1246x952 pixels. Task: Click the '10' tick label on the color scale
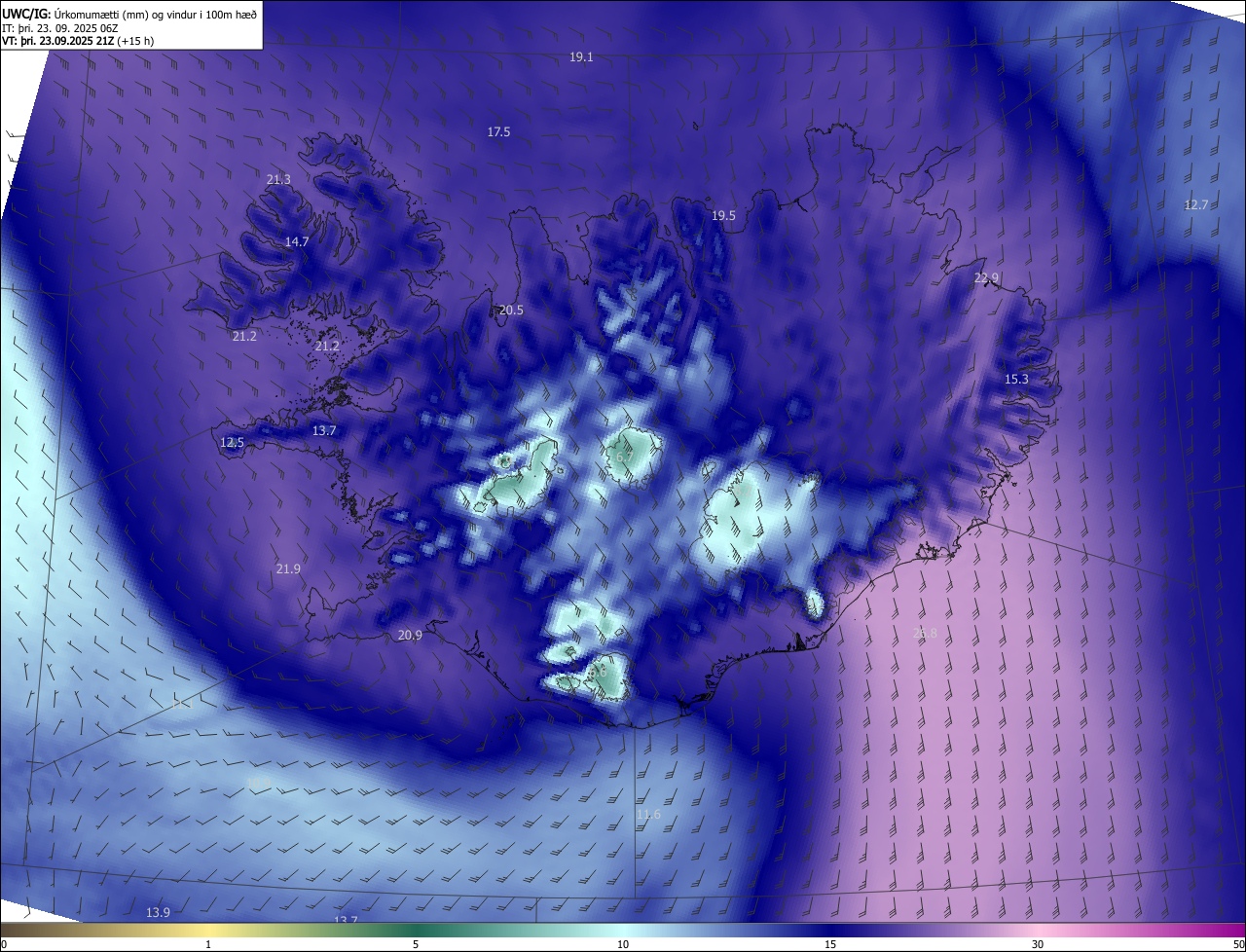click(623, 944)
